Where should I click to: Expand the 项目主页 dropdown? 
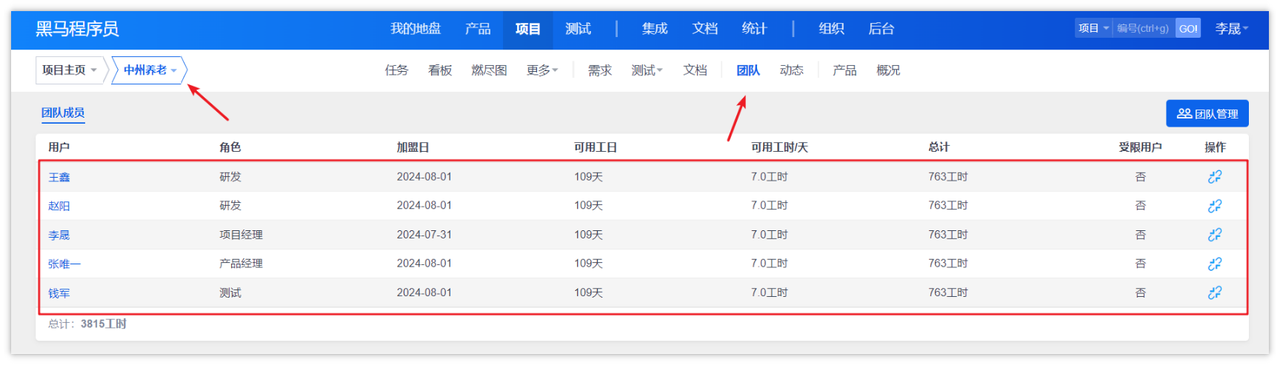(x=70, y=71)
